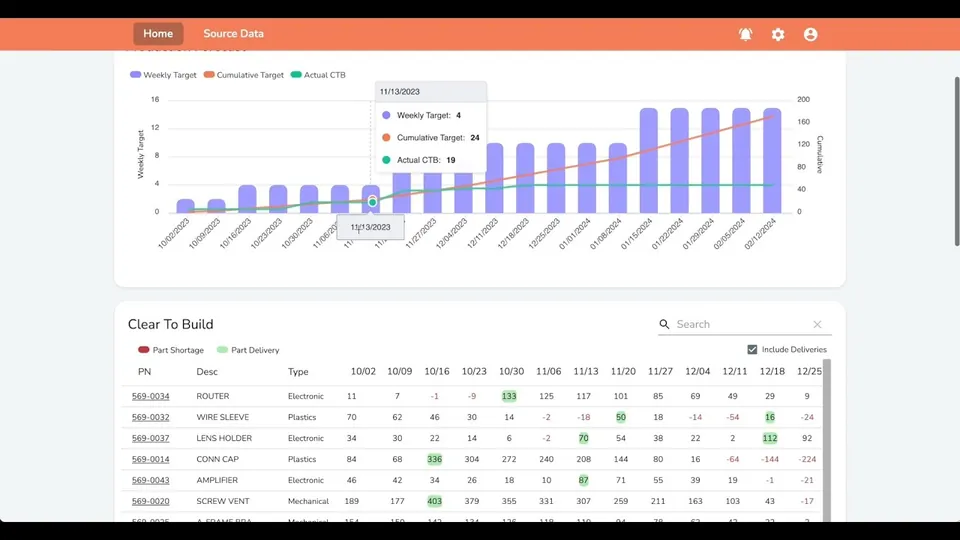
Task: Click the Part Delivery legend label
Action: coord(255,350)
